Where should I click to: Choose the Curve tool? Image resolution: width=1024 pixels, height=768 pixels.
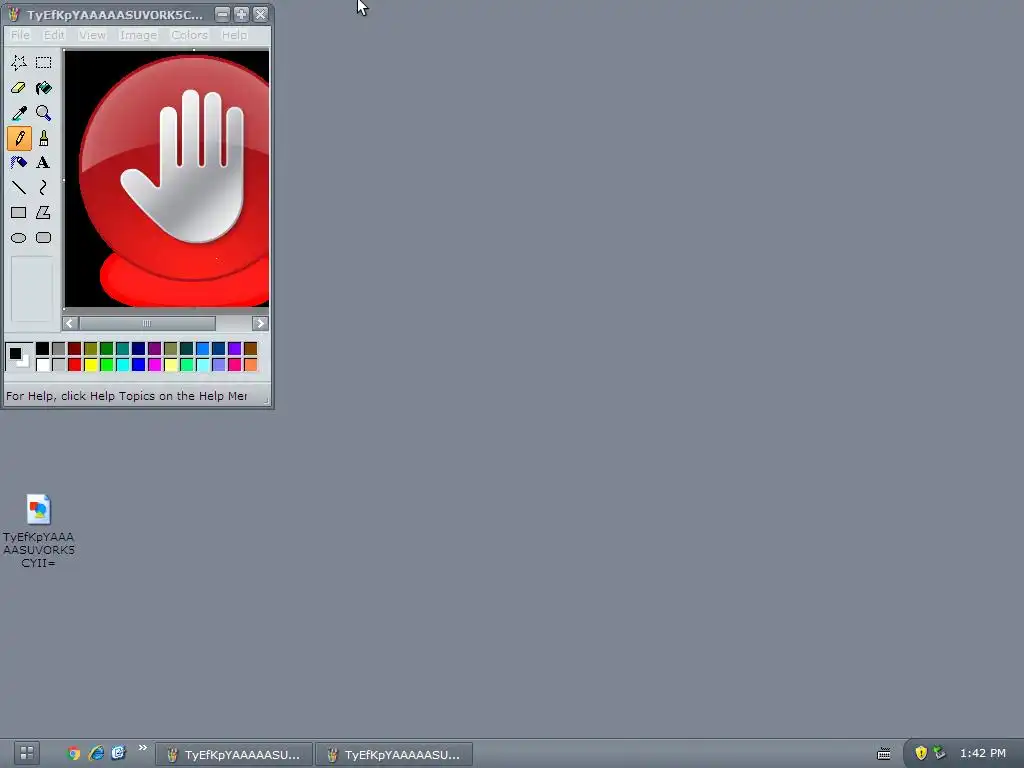pyautogui.click(x=44, y=187)
